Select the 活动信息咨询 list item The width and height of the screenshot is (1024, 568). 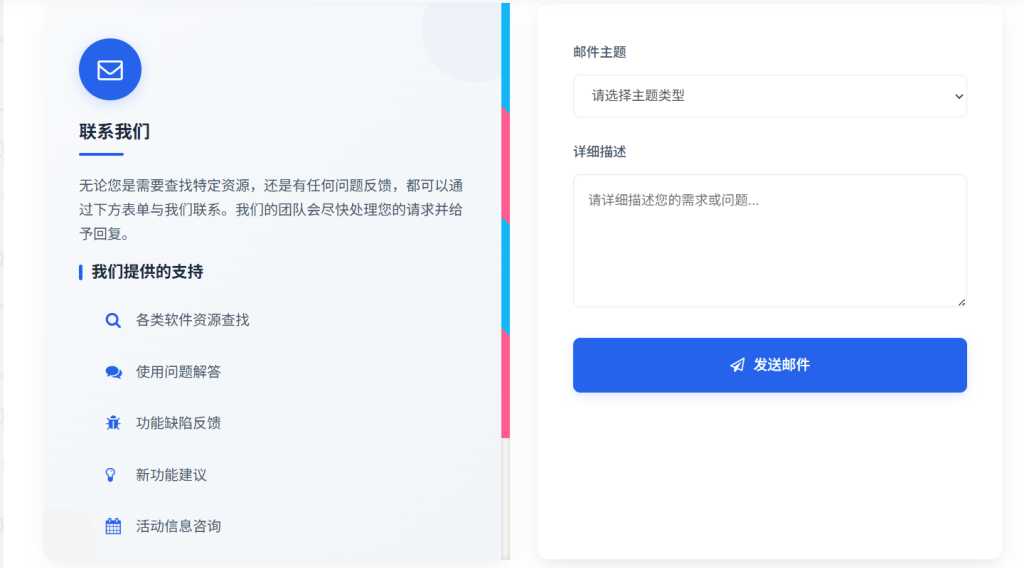pos(178,526)
